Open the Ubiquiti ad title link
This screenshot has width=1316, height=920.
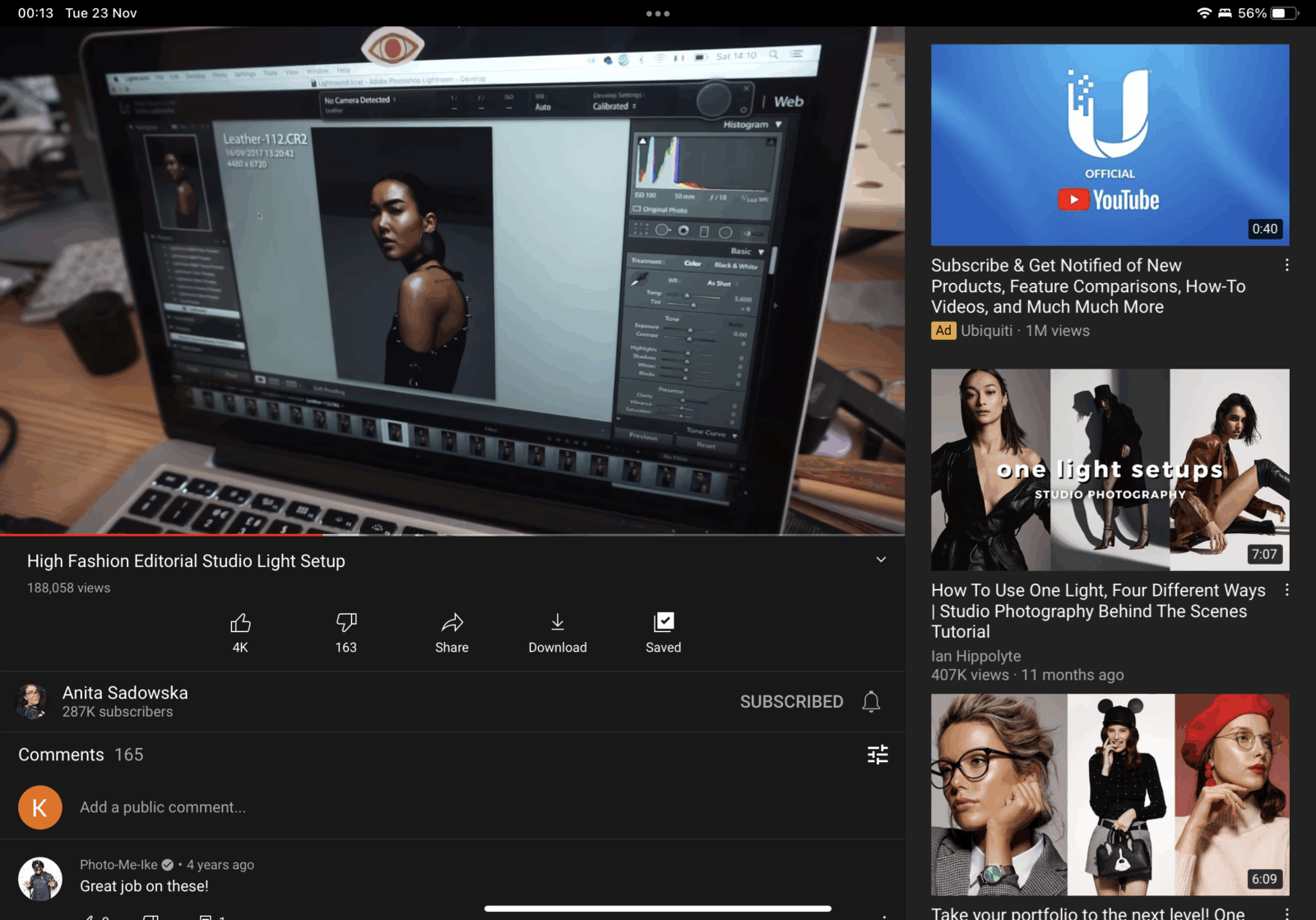[1087, 286]
